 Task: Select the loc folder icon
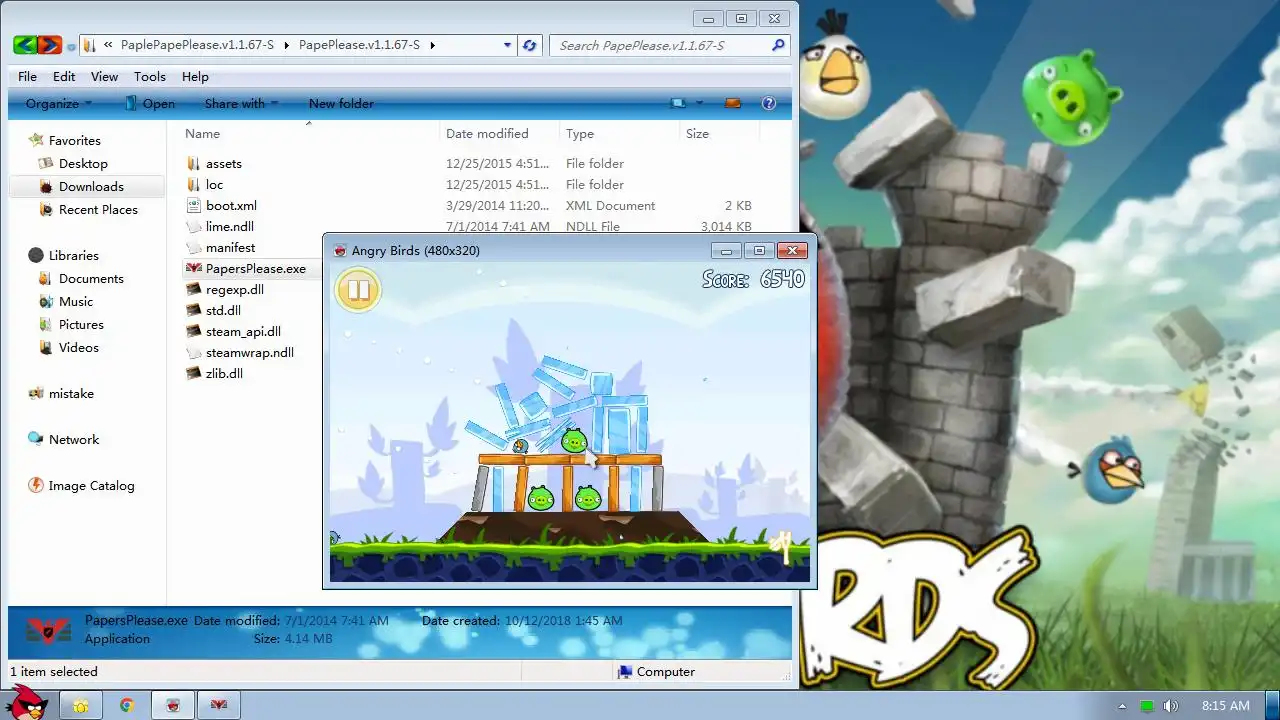194,184
